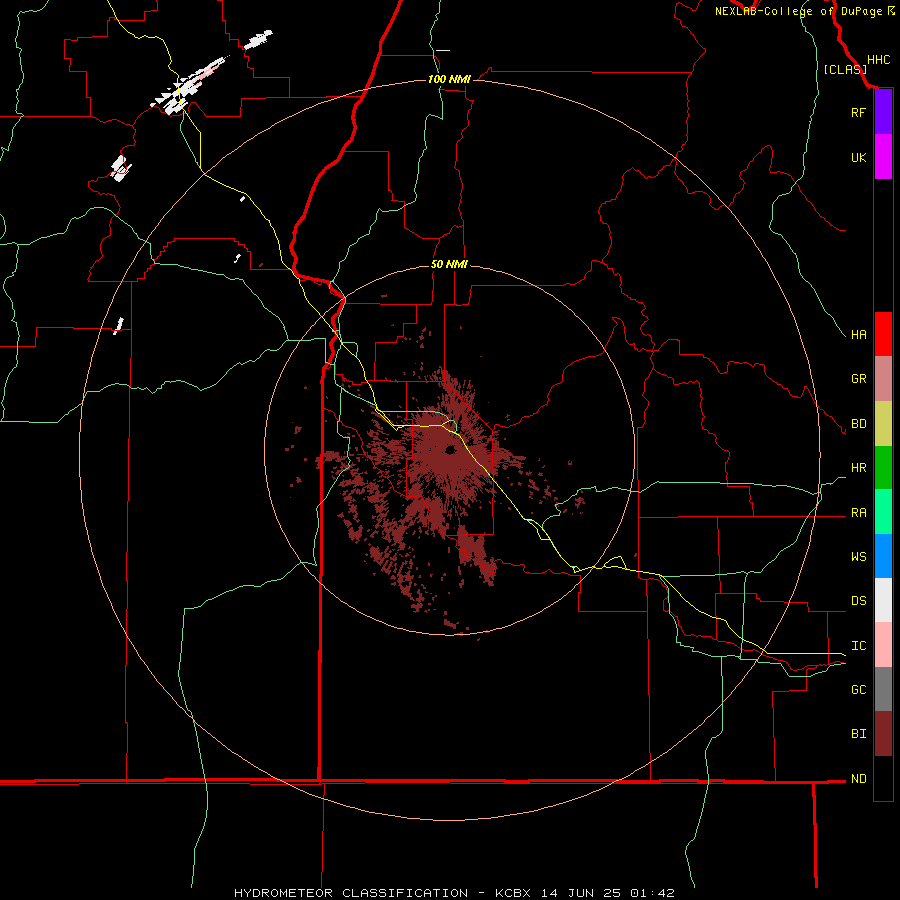The height and width of the screenshot is (900, 900).
Task: Click the 50 NMI range ring label
Action: 449,264
